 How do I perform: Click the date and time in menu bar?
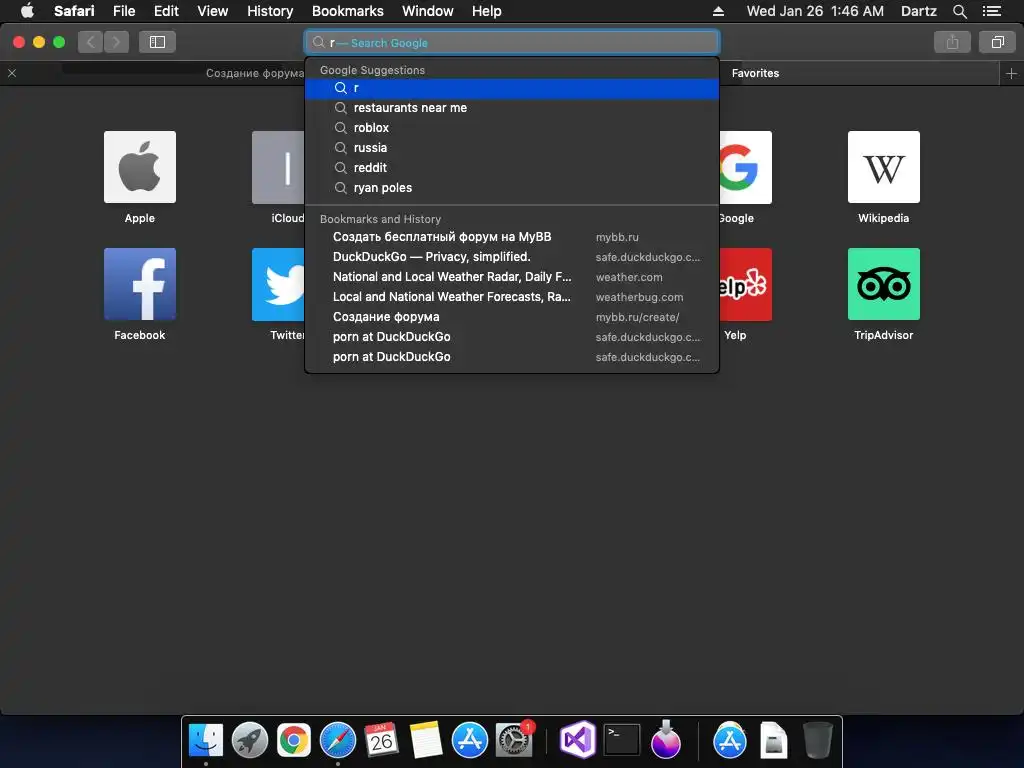click(x=815, y=11)
